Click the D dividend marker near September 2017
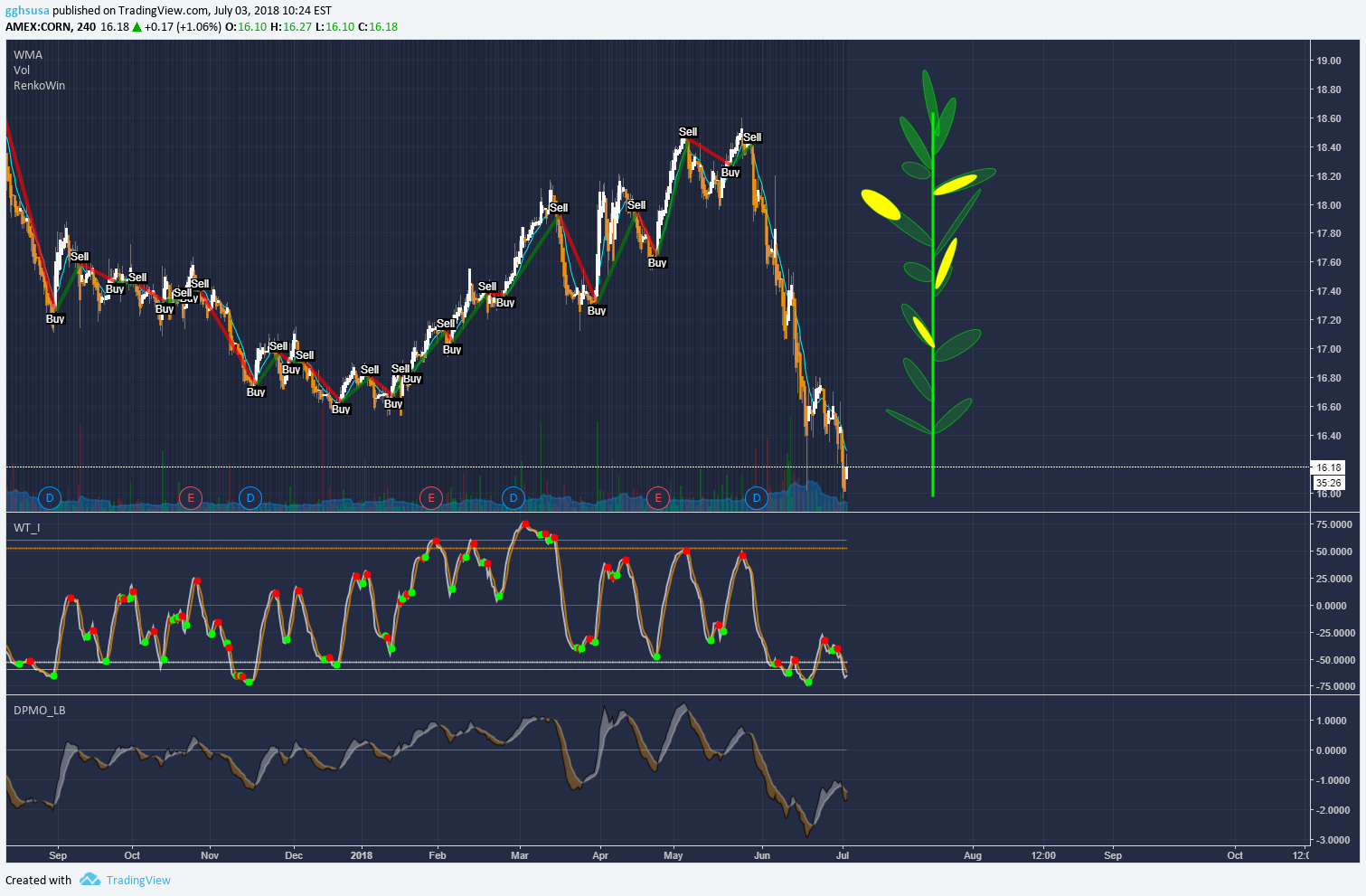 click(x=50, y=497)
